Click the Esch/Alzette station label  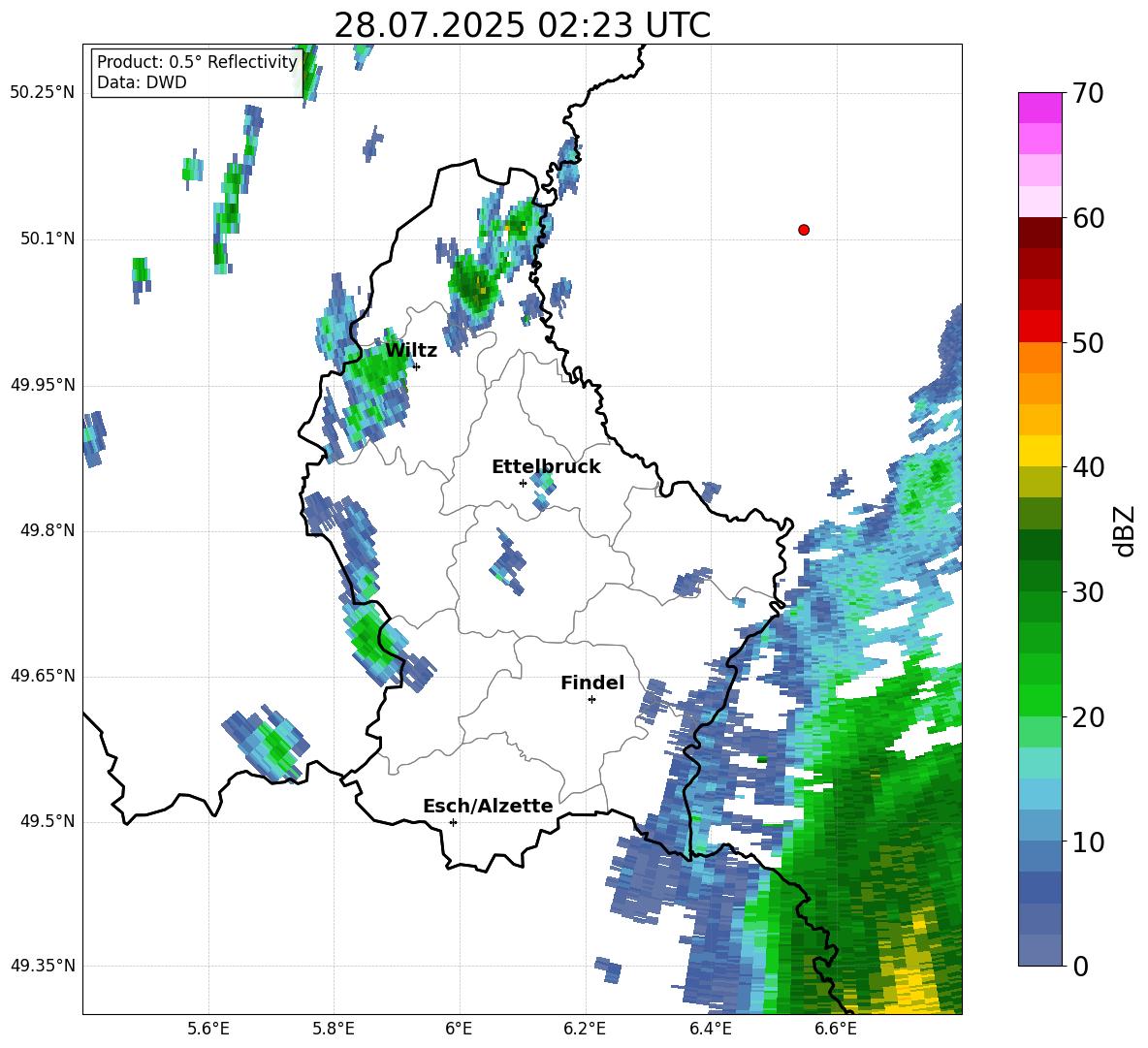[x=488, y=806]
